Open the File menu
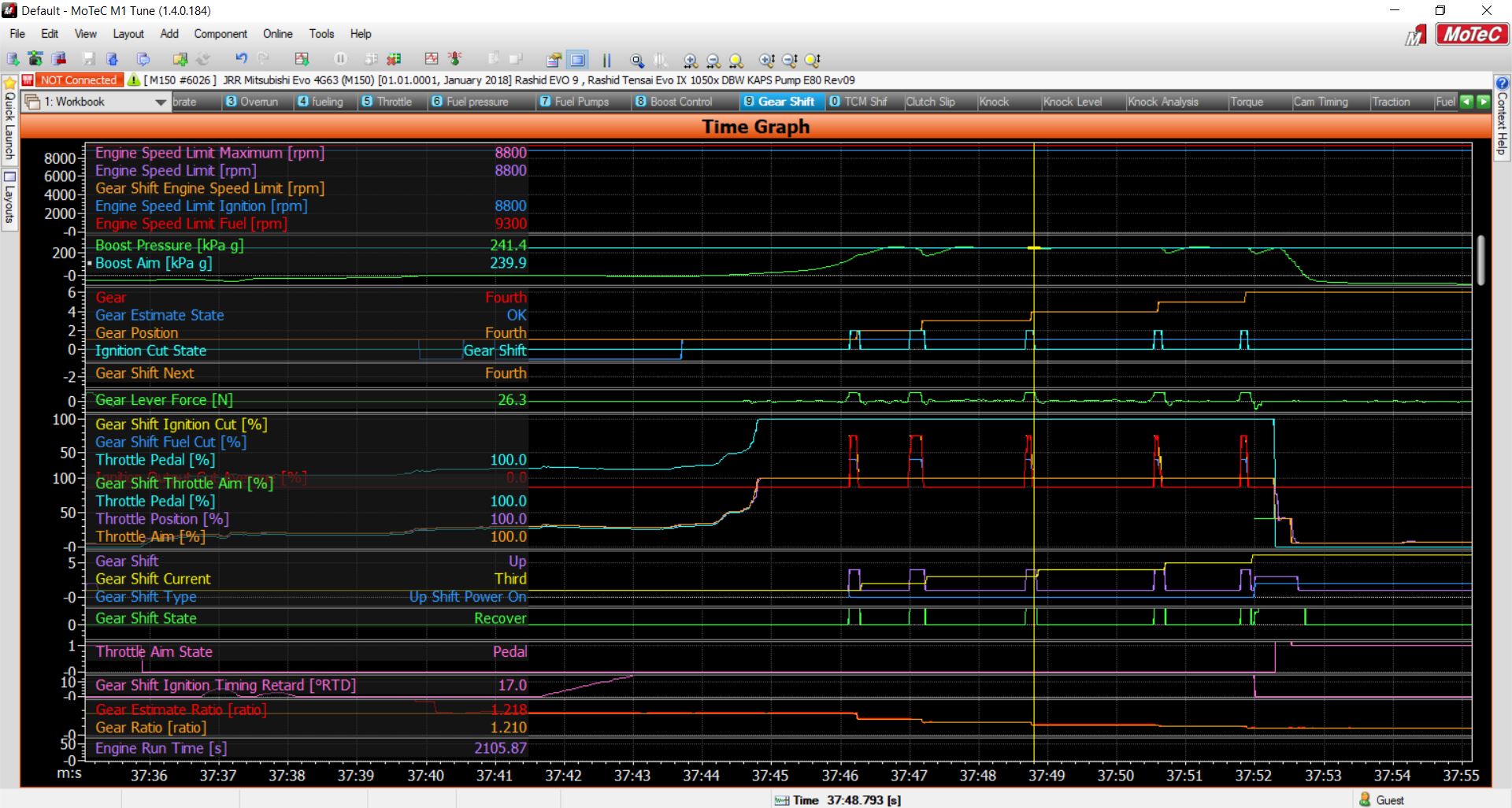This screenshot has height=808, width=1512. point(17,34)
